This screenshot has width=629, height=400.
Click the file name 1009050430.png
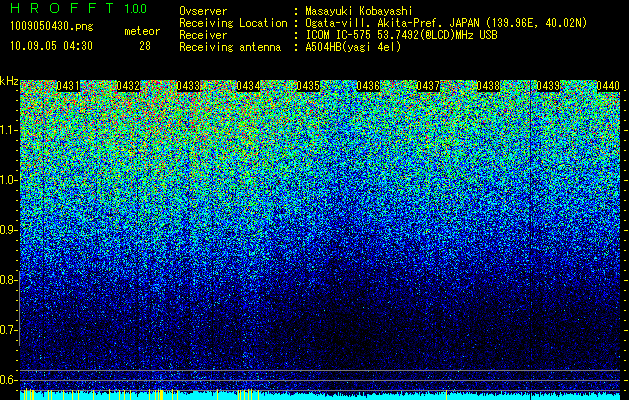(x=52, y=27)
